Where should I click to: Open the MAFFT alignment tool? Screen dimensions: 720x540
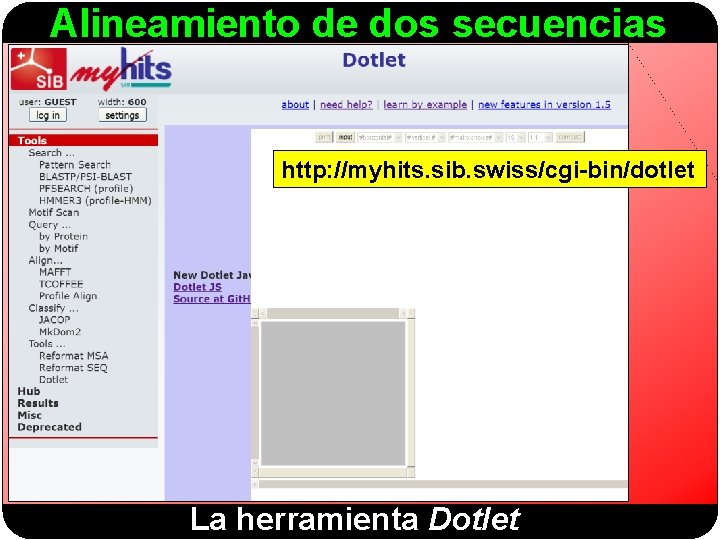coord(55,272)
